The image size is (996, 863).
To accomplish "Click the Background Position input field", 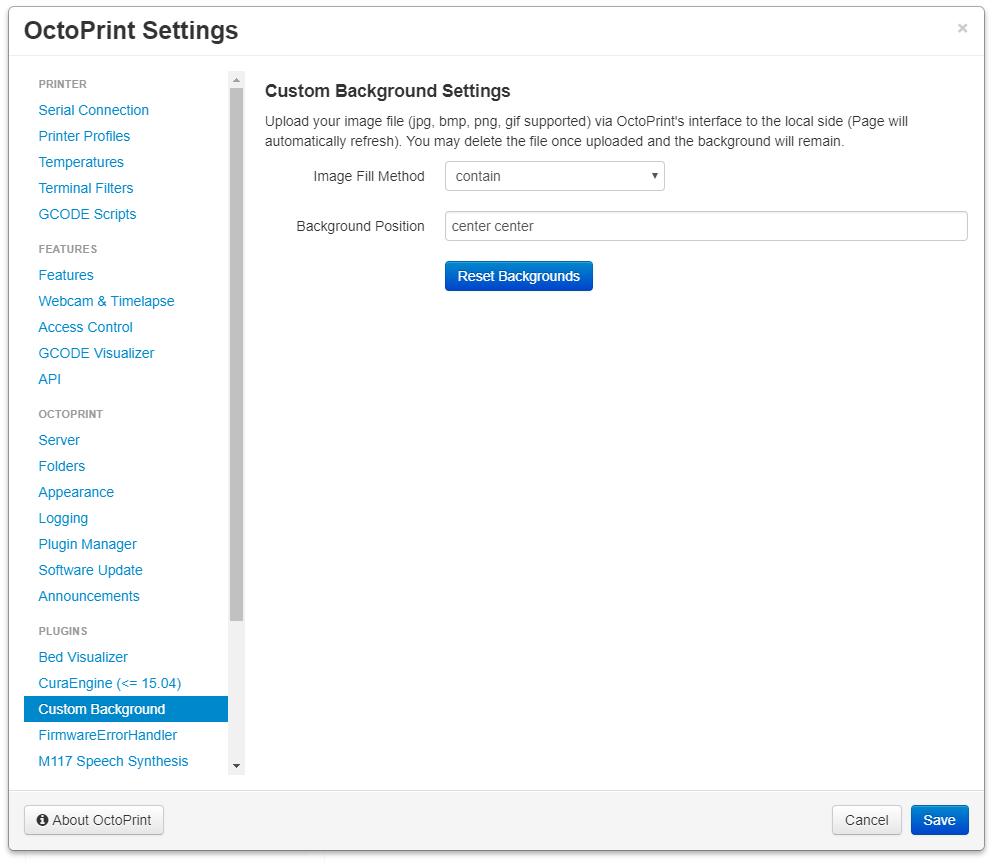I will [x=706, y=226].
